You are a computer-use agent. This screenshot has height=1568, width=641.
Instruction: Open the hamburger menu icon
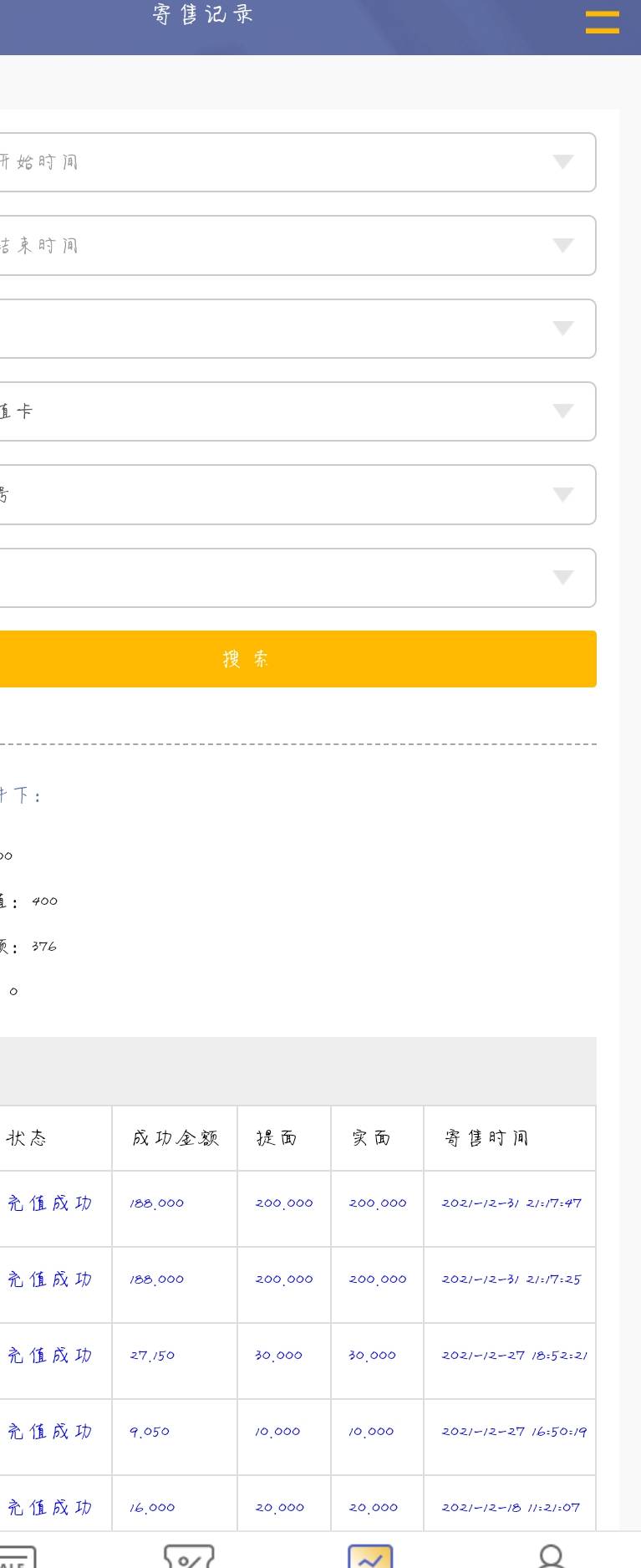click(x=602, y=23)
